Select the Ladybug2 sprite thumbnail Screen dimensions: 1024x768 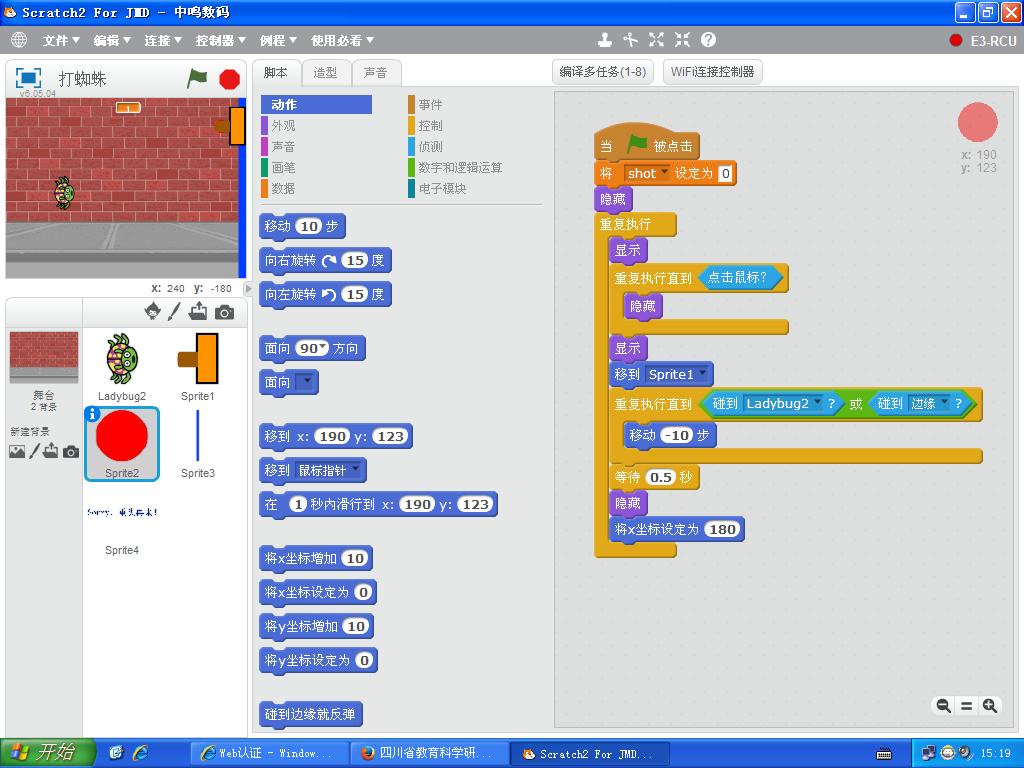(122, 362)
